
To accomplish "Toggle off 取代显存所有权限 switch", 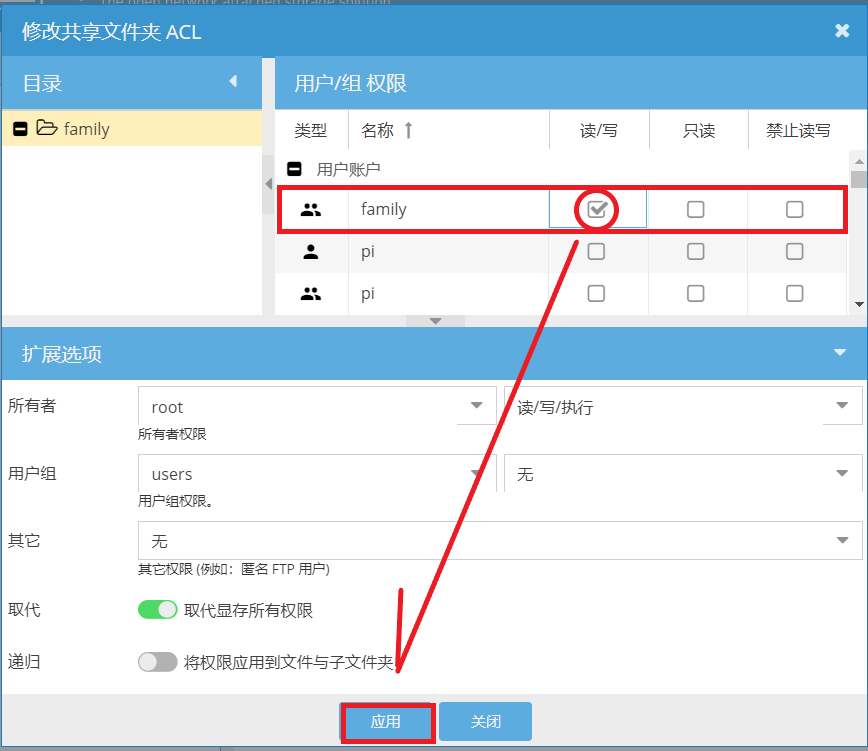I will click(x=158, y=609).
